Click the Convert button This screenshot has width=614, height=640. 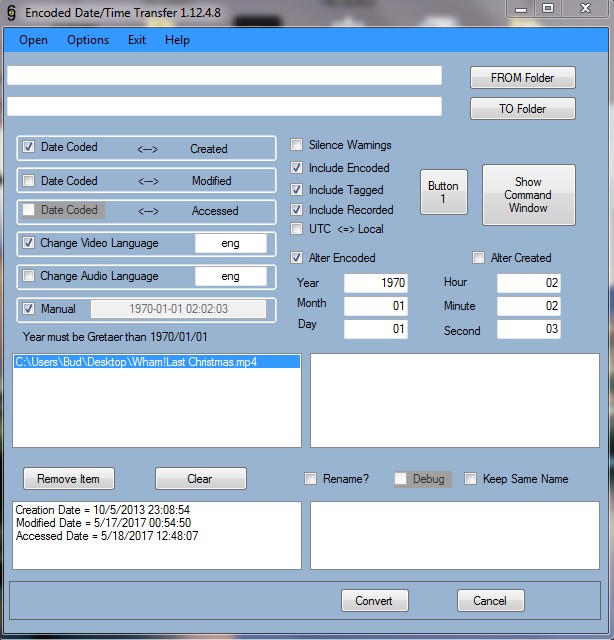374,601
